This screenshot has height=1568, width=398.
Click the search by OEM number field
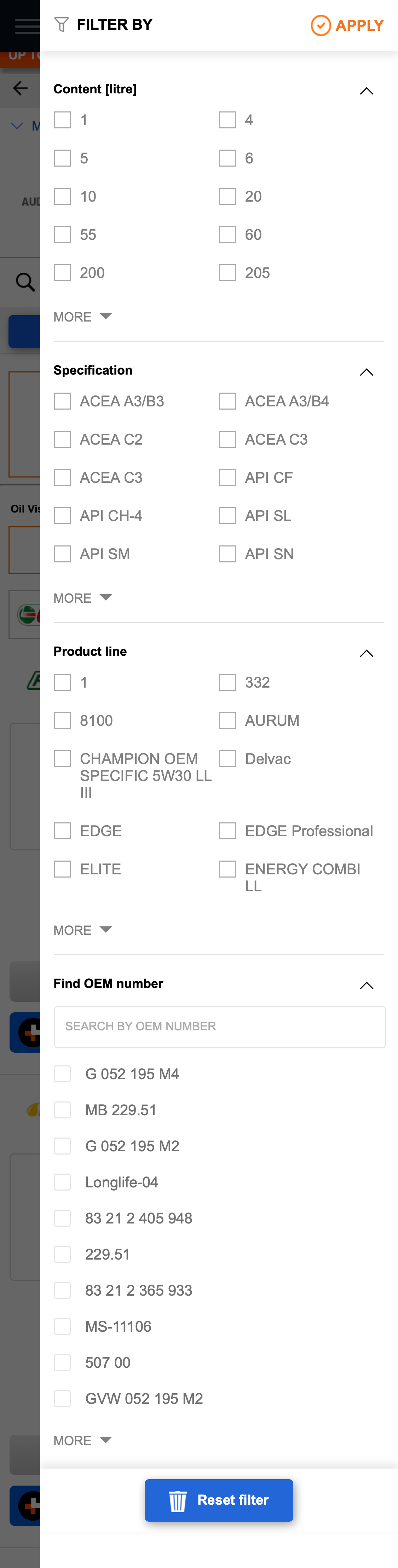pos(220,1027)
